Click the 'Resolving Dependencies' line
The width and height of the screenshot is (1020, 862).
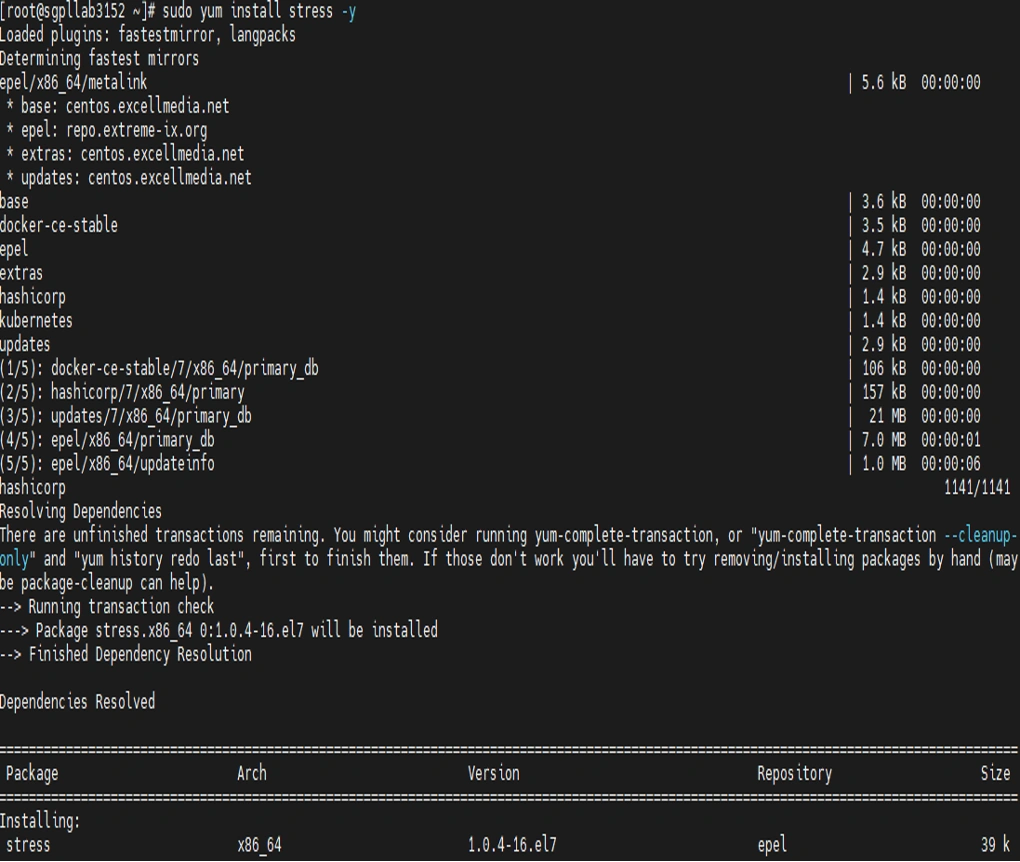pos(81,511)
